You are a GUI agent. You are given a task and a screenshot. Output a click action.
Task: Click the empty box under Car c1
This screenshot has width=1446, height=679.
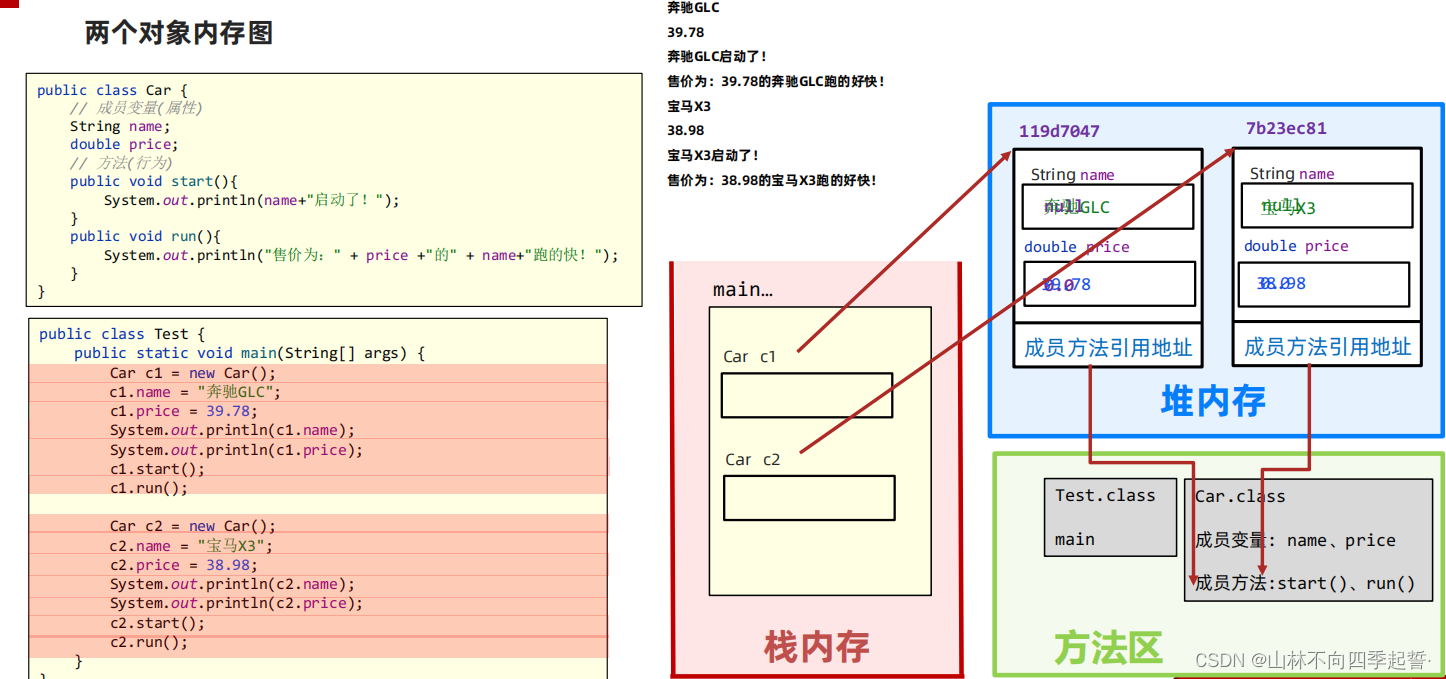[807, 395]
